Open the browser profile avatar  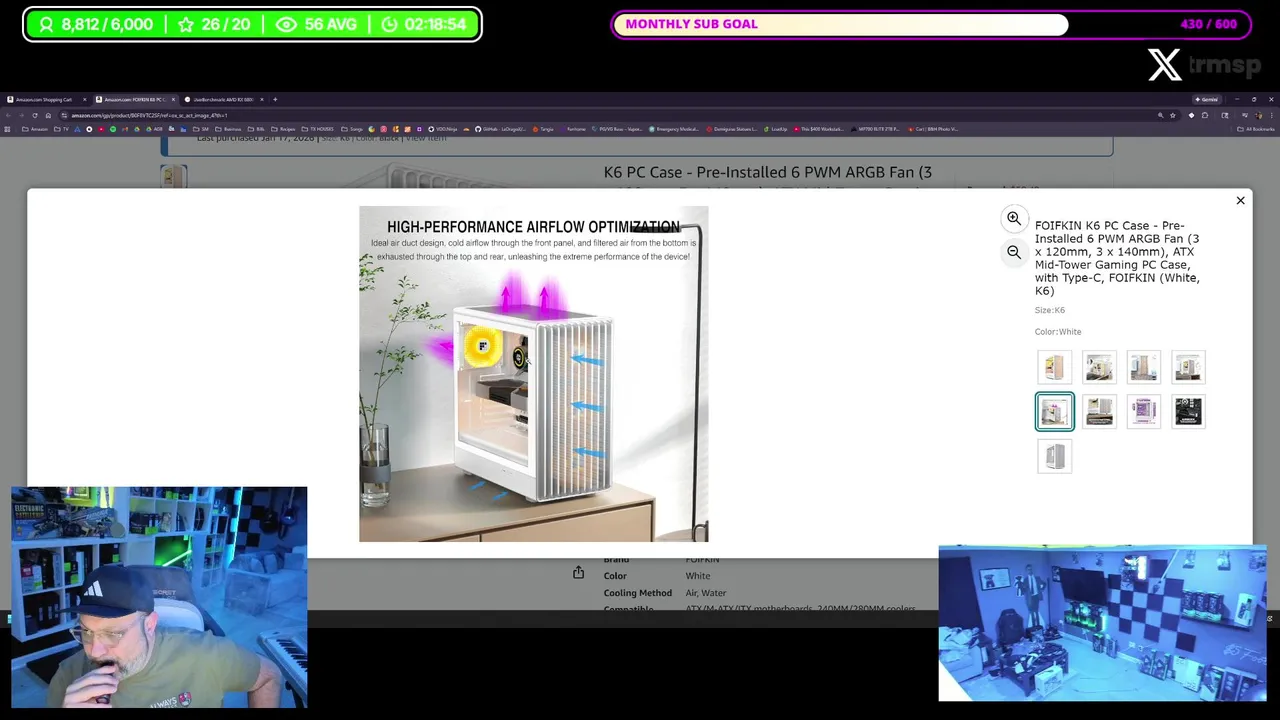[x=1258, y=115]
